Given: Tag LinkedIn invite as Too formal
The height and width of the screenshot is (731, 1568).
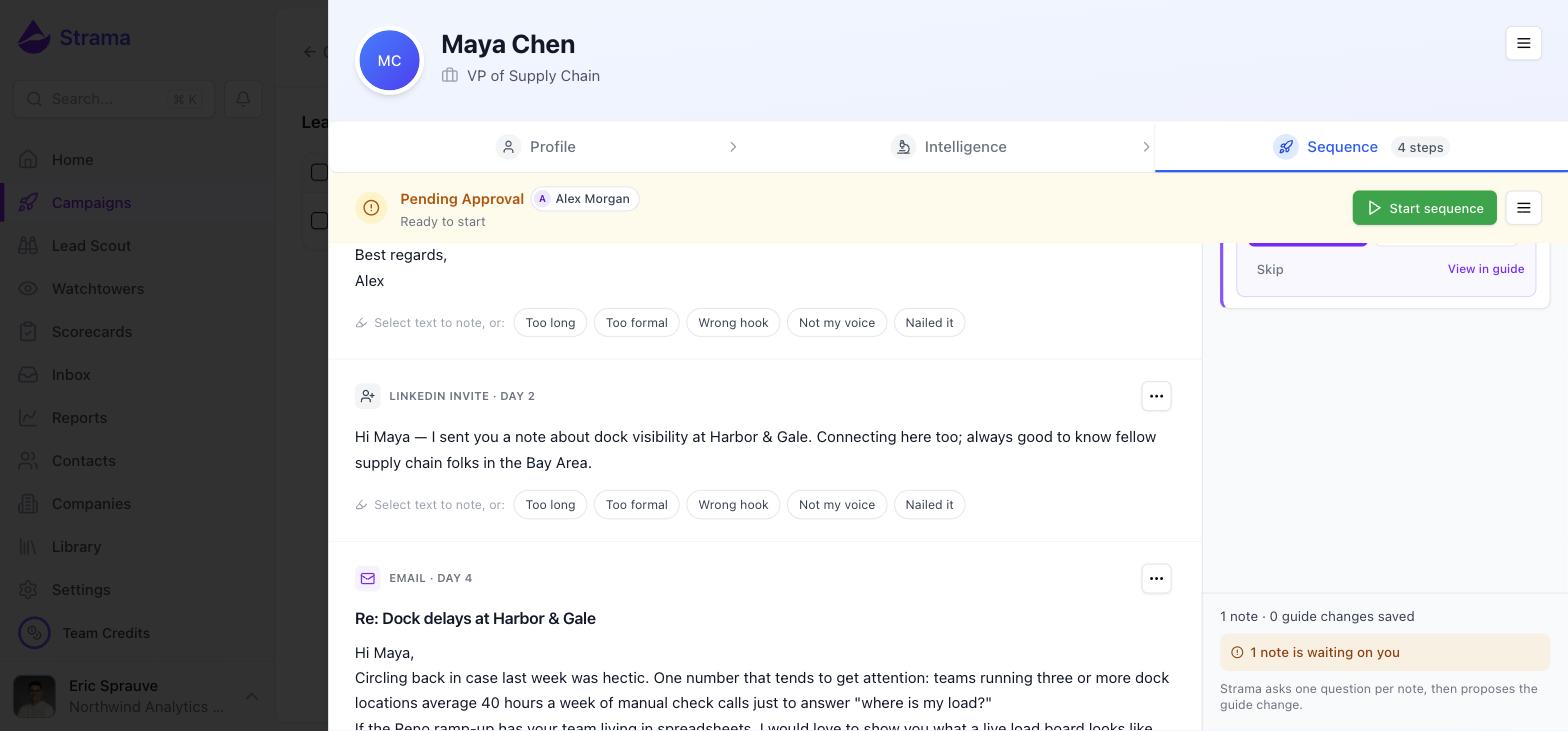Looking at the screenshot, I should (x=636, y=505).
